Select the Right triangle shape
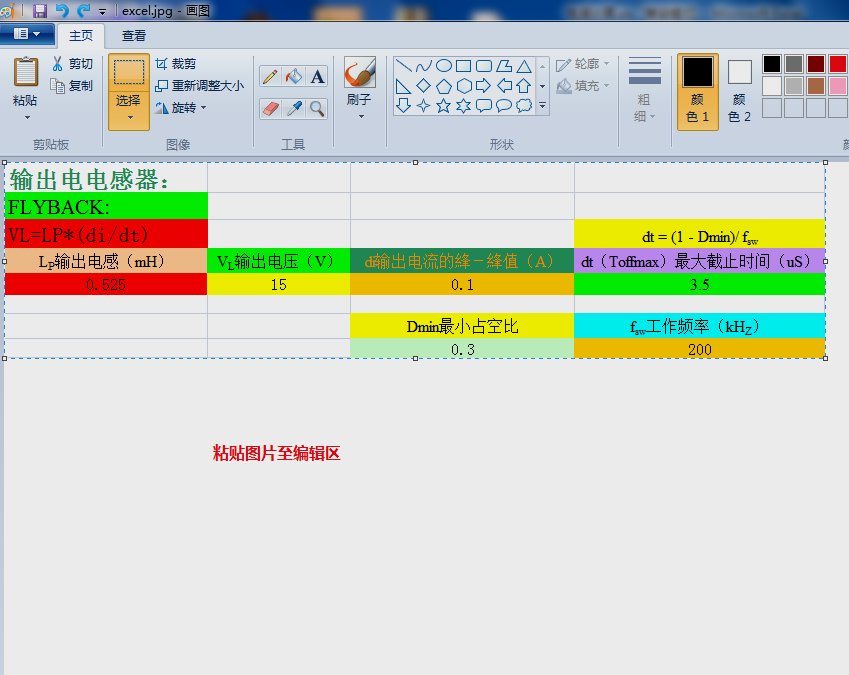849x675 pixels. coord(403,86)
